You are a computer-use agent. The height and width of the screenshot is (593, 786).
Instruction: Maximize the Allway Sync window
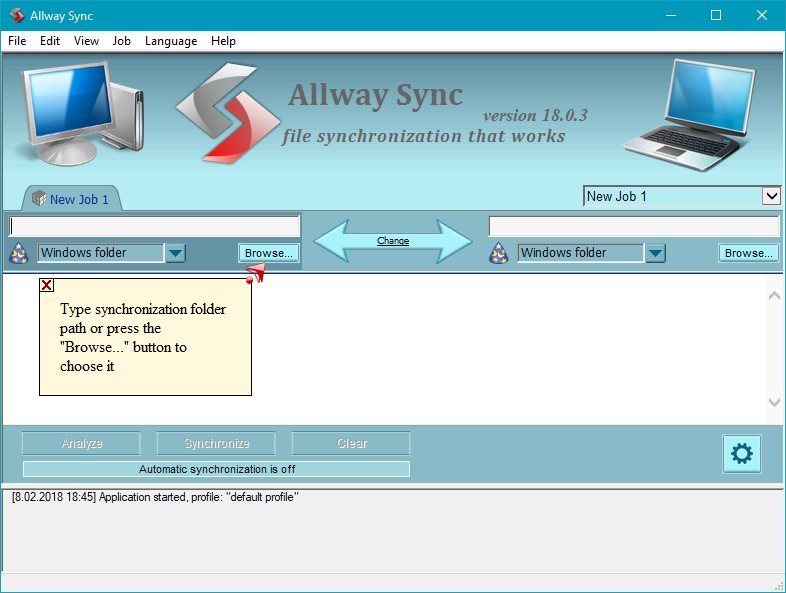point(716,16)
